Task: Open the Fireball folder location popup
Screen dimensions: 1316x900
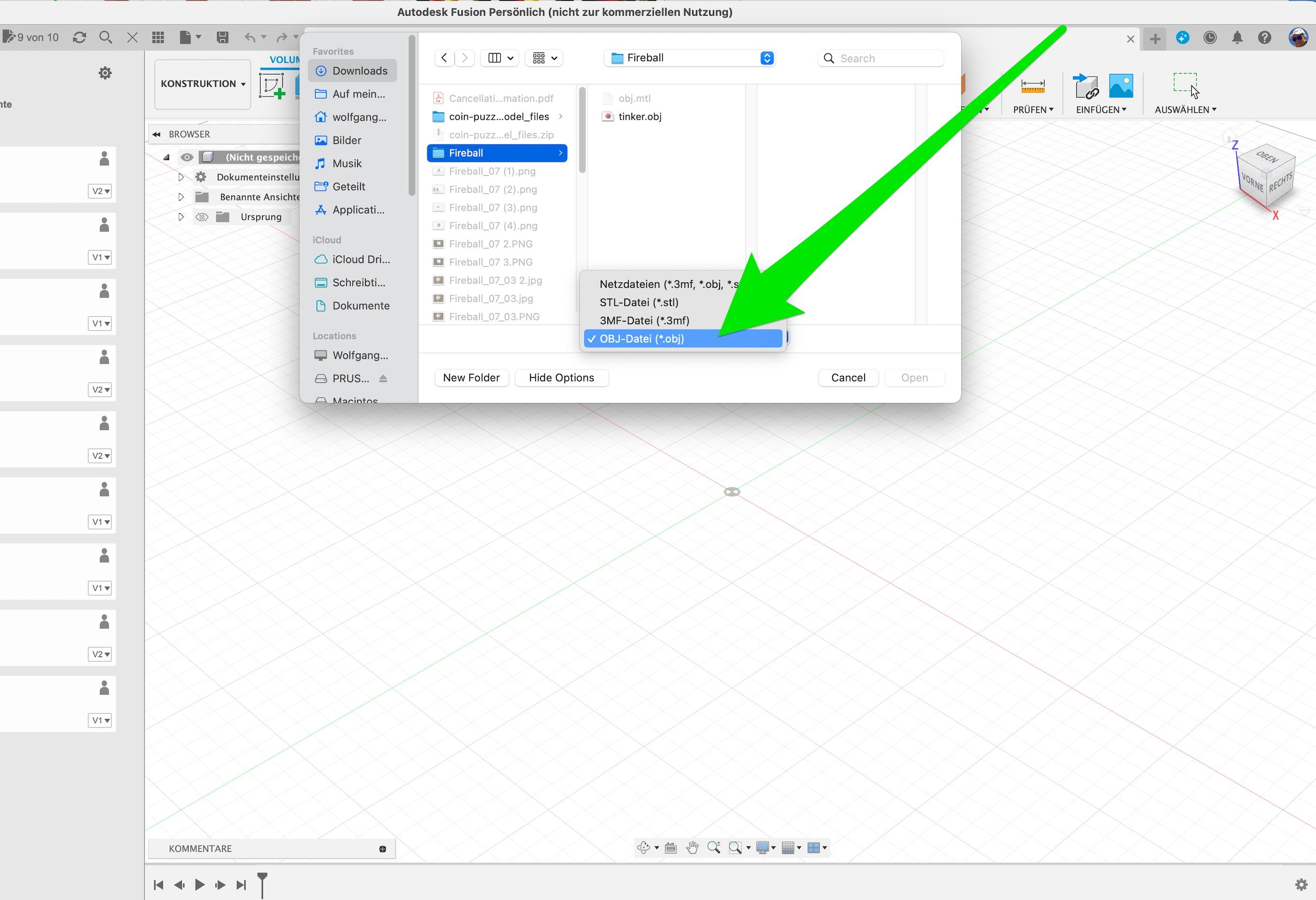Action: point(690,58)
